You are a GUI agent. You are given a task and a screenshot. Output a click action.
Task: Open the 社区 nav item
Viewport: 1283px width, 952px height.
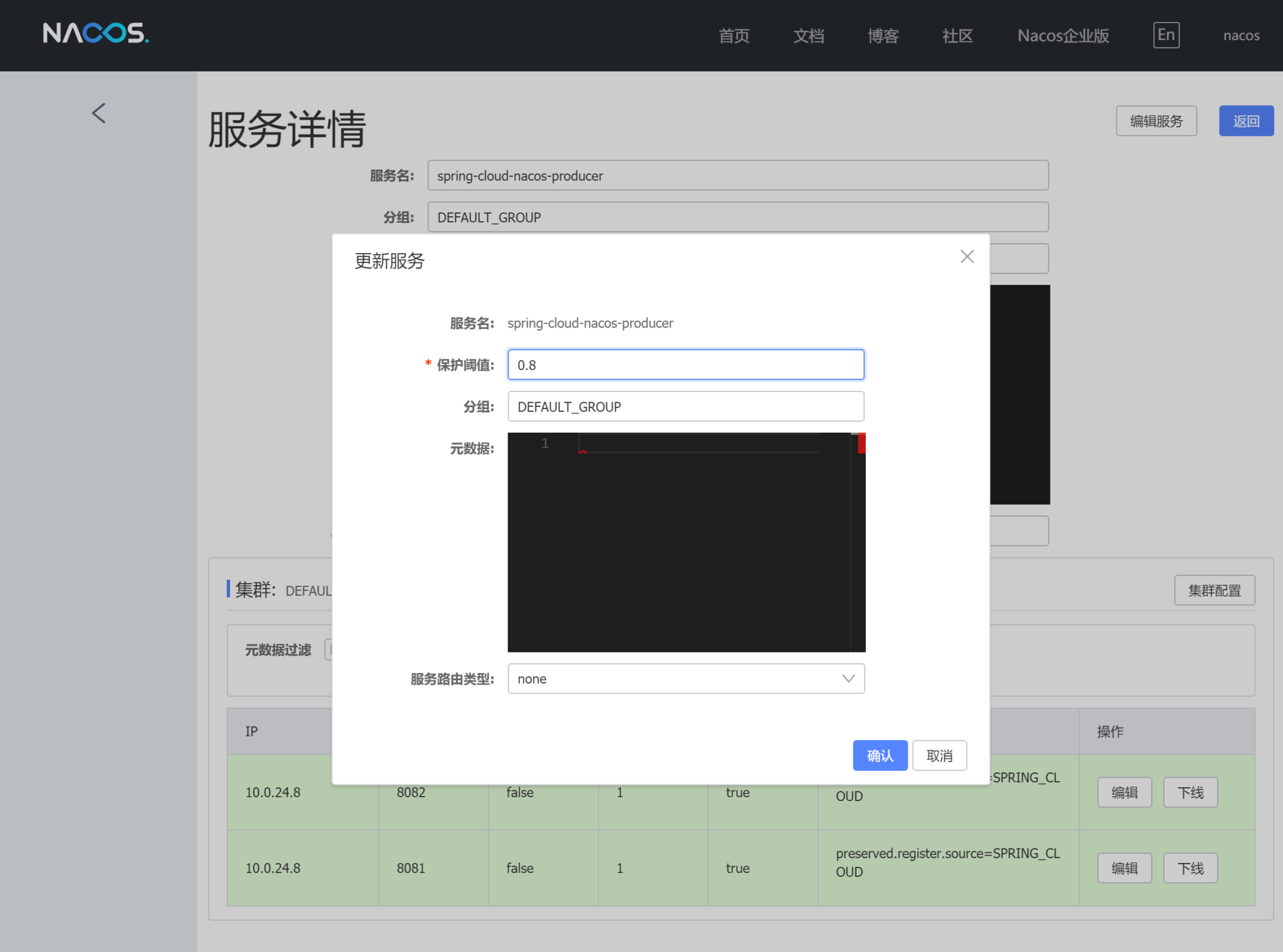click(x=957, y=36)
